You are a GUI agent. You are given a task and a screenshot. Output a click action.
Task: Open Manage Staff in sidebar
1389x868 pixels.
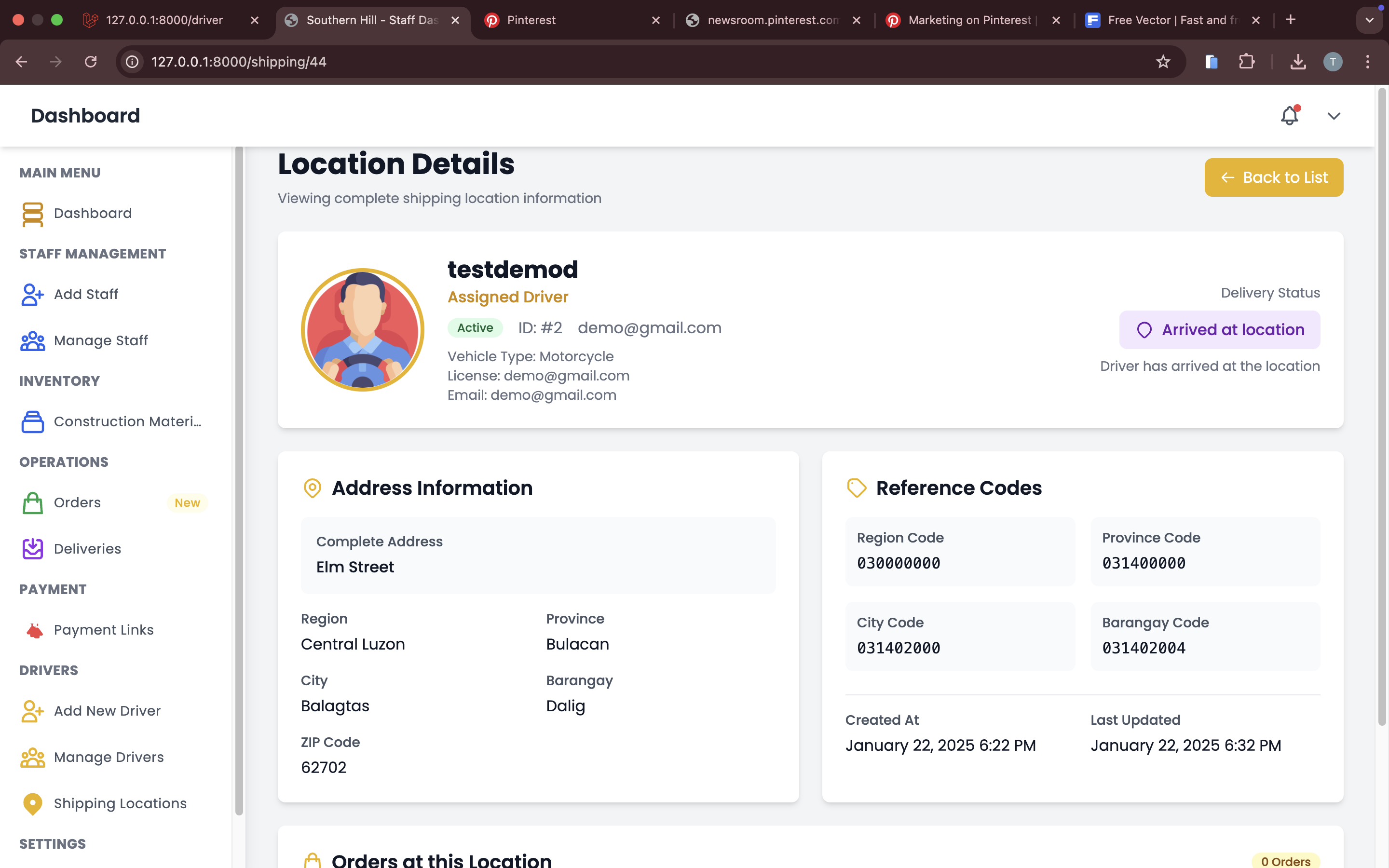tap(100, 340)
